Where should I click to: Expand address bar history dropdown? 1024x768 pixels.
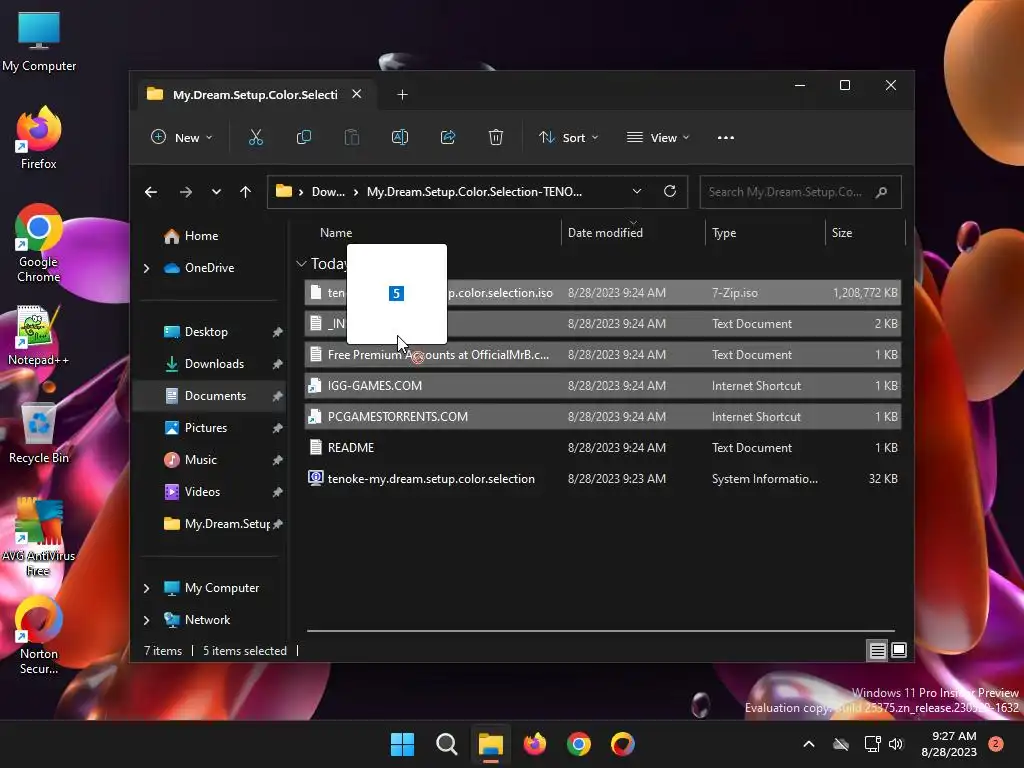pyautogui.click(x=637, y=191)
